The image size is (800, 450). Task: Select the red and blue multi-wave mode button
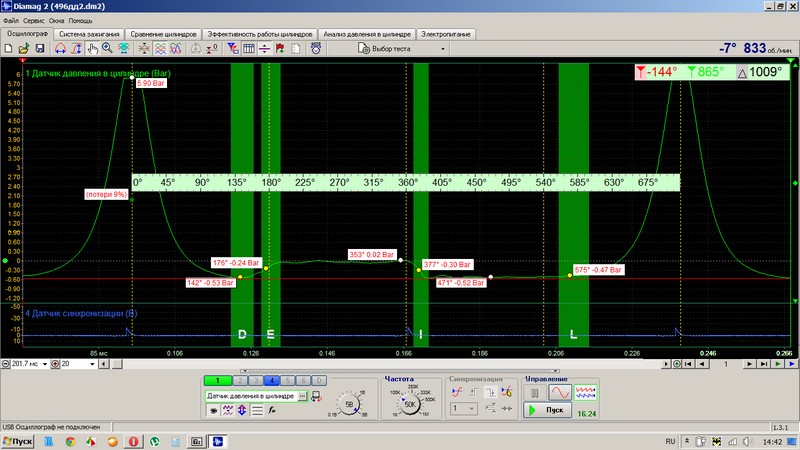585,393
